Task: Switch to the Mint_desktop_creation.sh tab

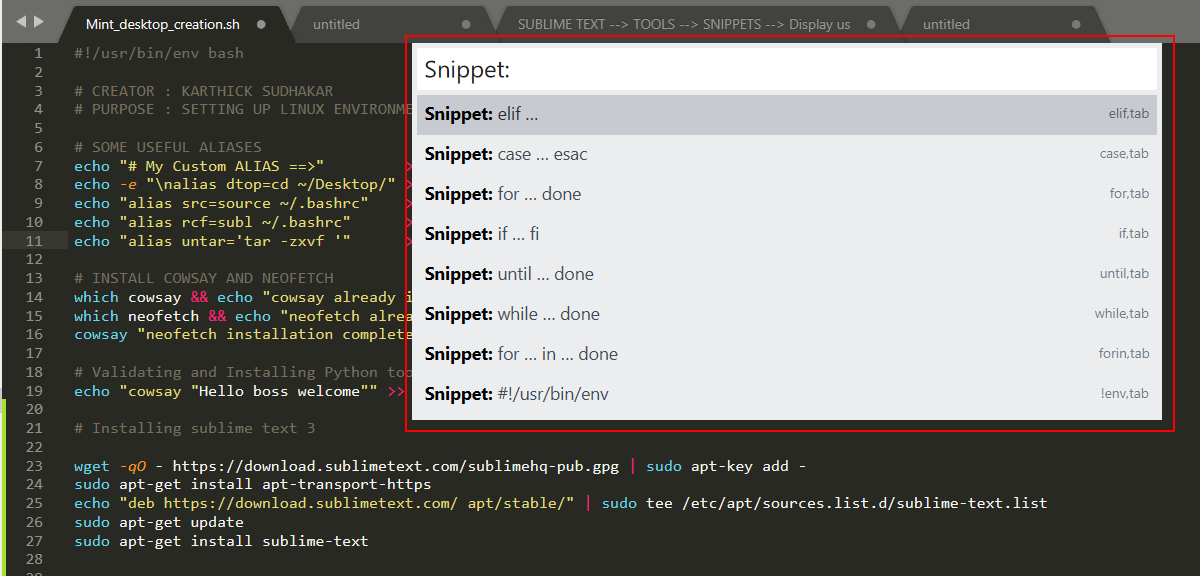Action: point(162,24)
